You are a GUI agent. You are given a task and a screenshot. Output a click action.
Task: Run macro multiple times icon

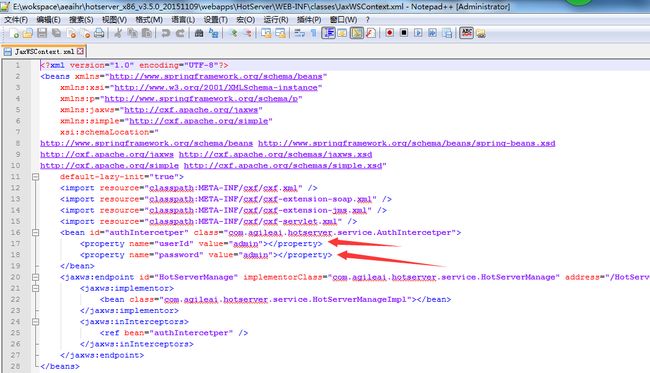pos(432,33)
